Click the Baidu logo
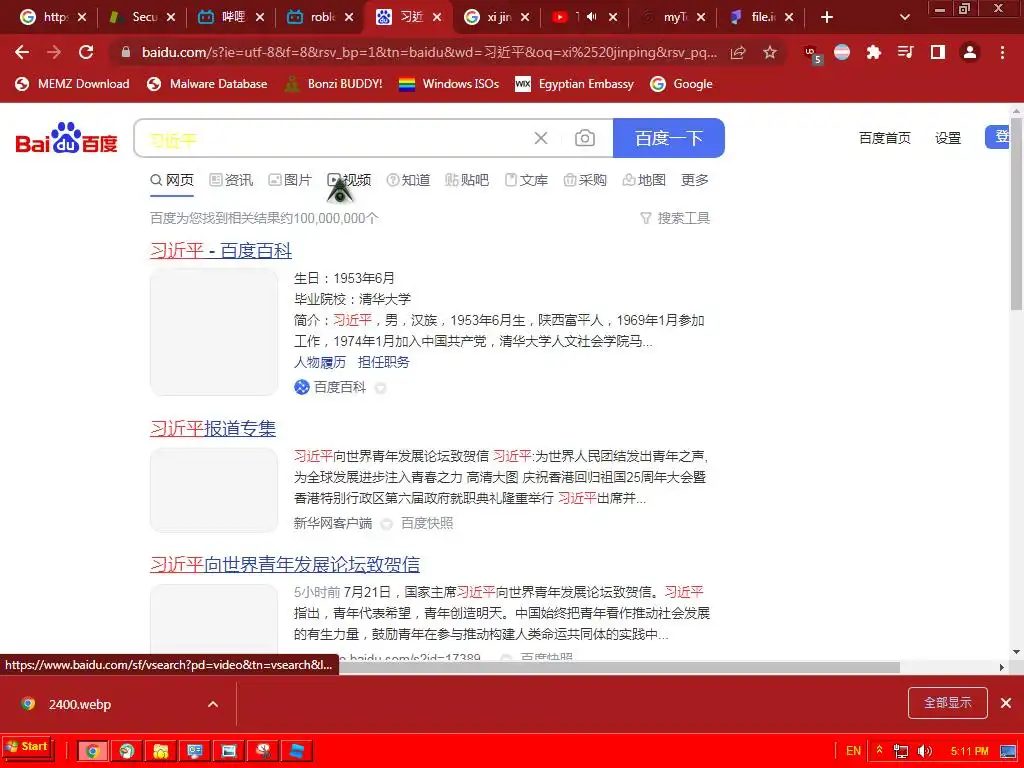Screen dimensions: 1024x768 coord(66,138)
